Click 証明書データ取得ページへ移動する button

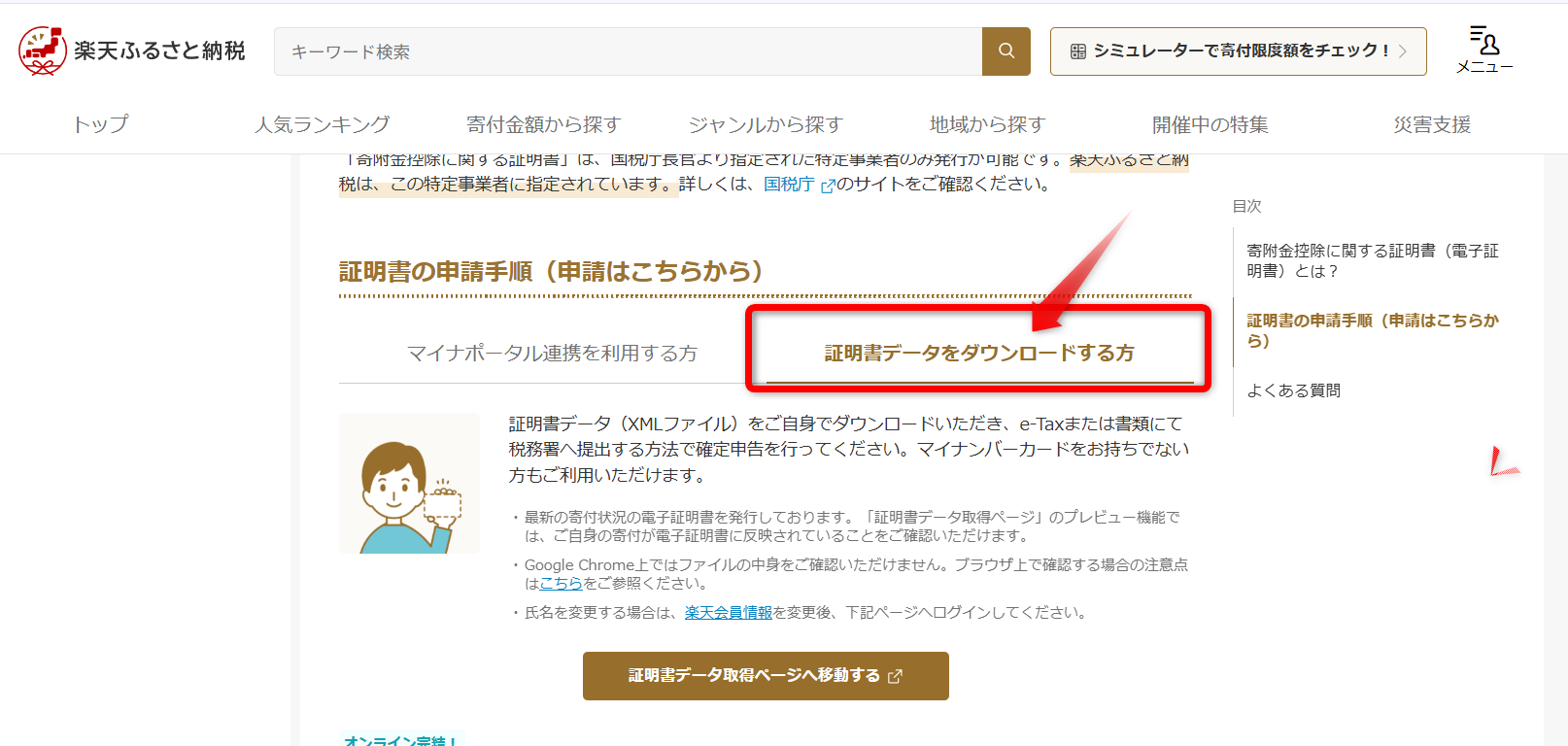tap(766, 676)
